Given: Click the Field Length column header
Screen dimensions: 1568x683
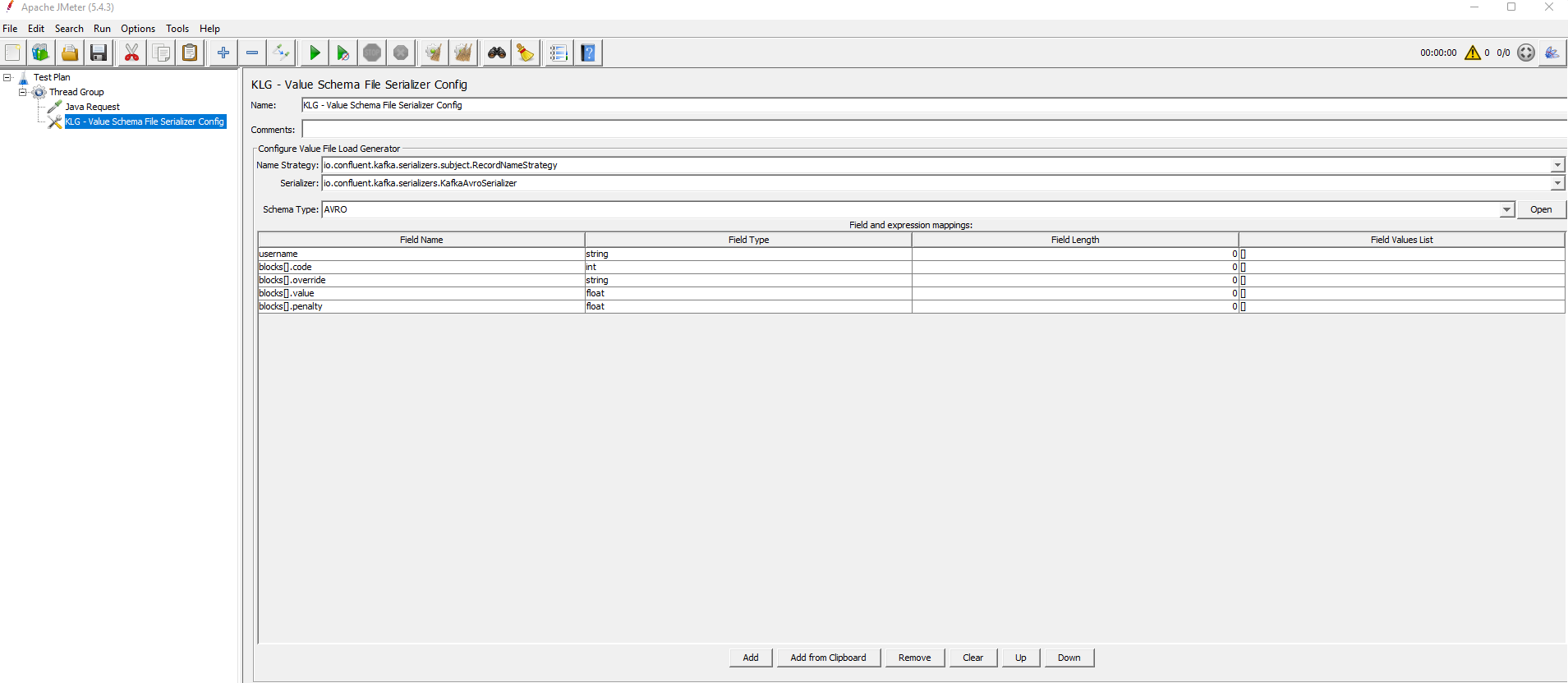Looking at the screenshot, I should click(x=1075, y=240).
